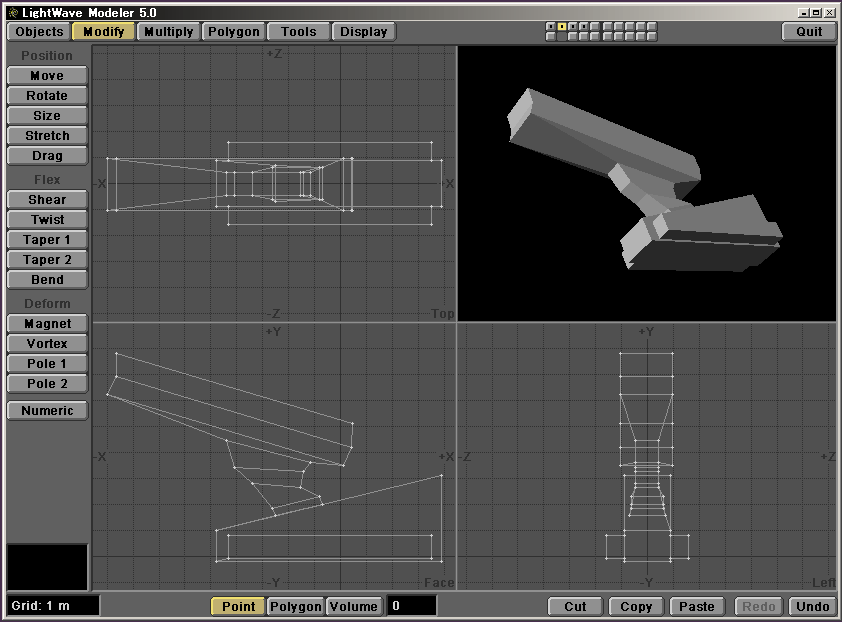Click the Numeric button
This screenshot has height=622, width=842.
(x=47, y=411)
